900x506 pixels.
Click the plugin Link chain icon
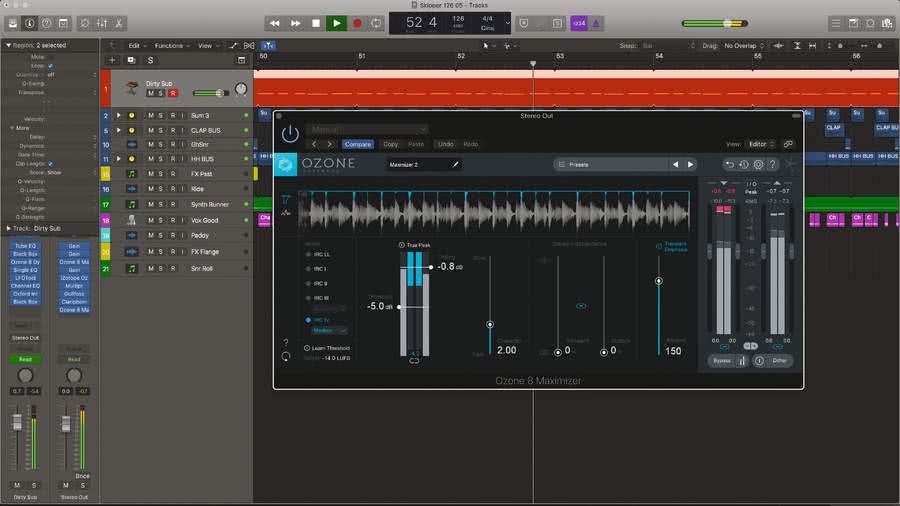pos(788,145)
